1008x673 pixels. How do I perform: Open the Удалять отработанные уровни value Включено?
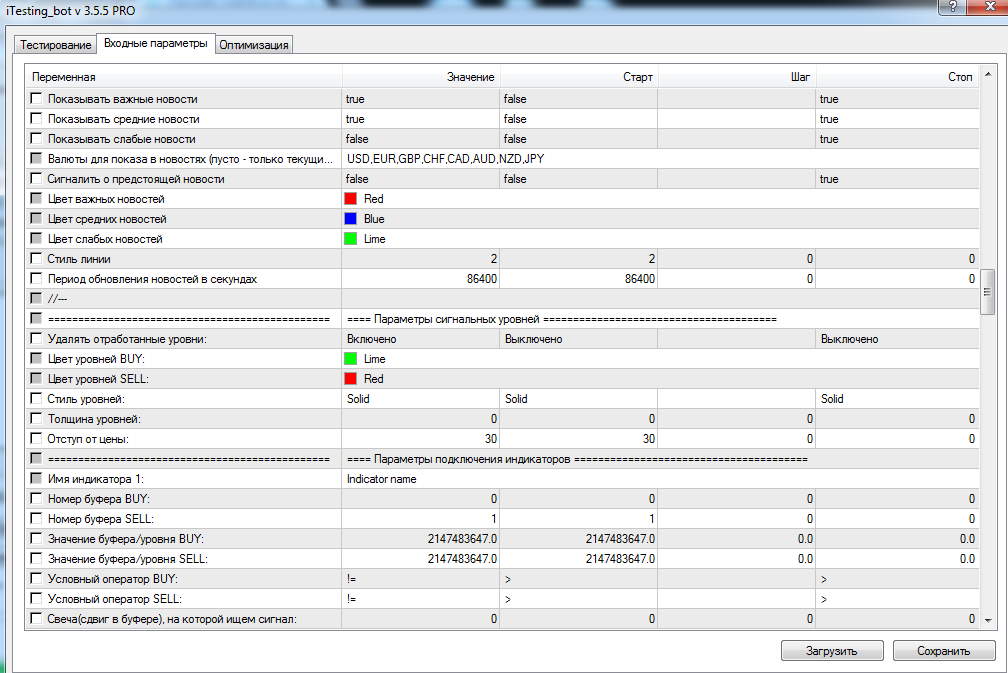tap(420, 339)
